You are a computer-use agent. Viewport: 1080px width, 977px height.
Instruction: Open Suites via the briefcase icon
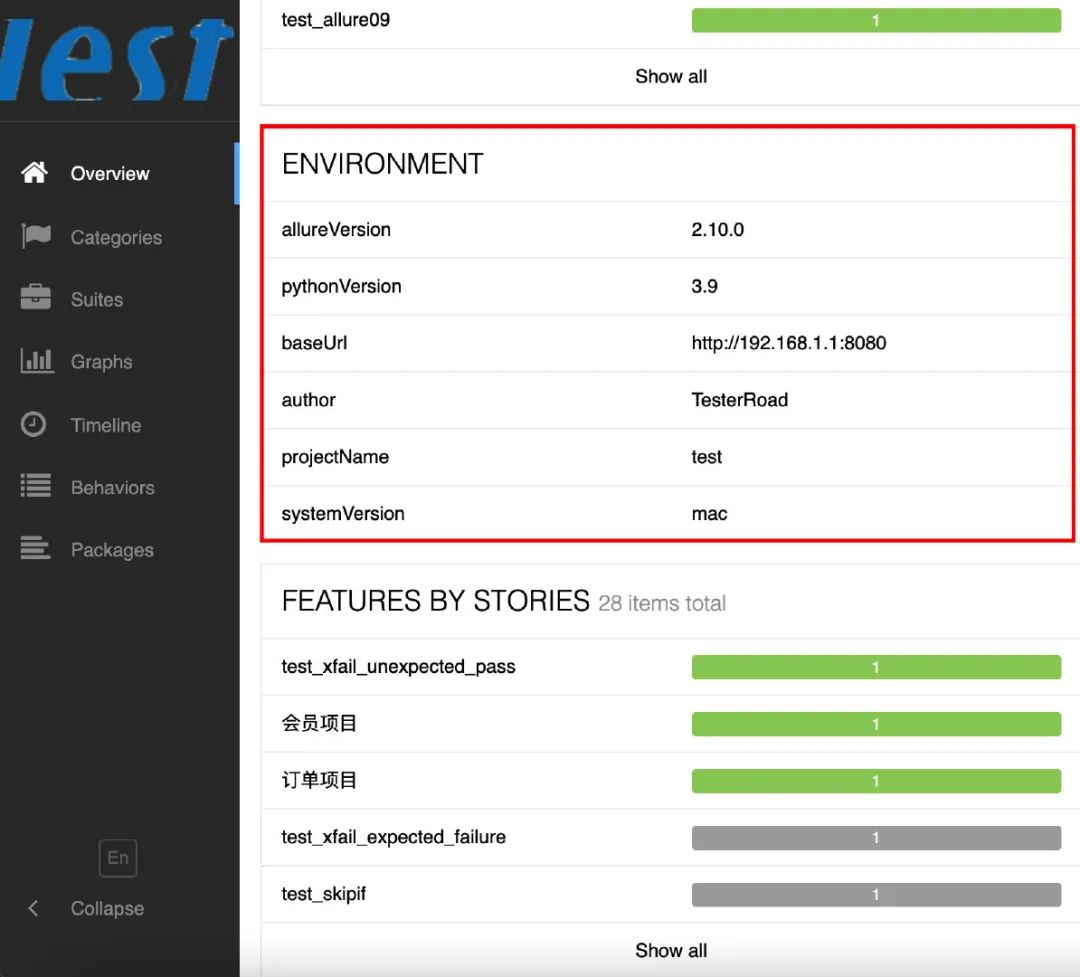(x=33, y=298)
